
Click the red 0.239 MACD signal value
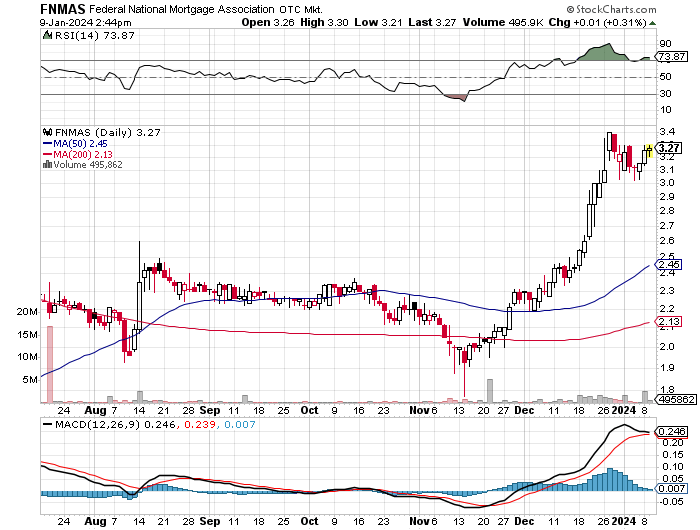(200, 425)
